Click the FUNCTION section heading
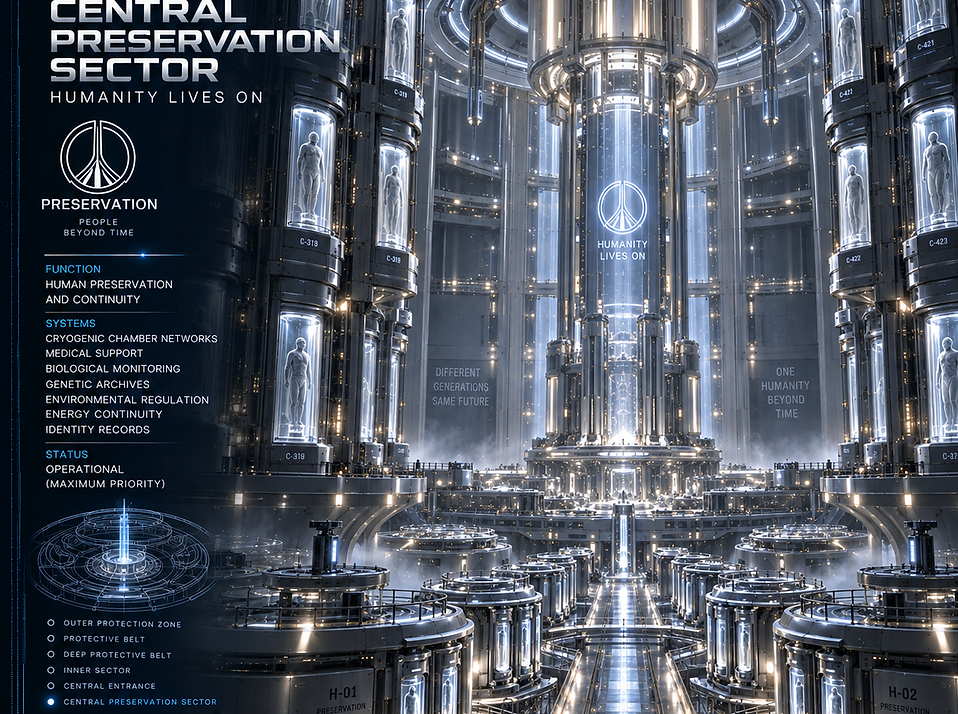Viewport: 958px width, 714px height. point(73,269)
